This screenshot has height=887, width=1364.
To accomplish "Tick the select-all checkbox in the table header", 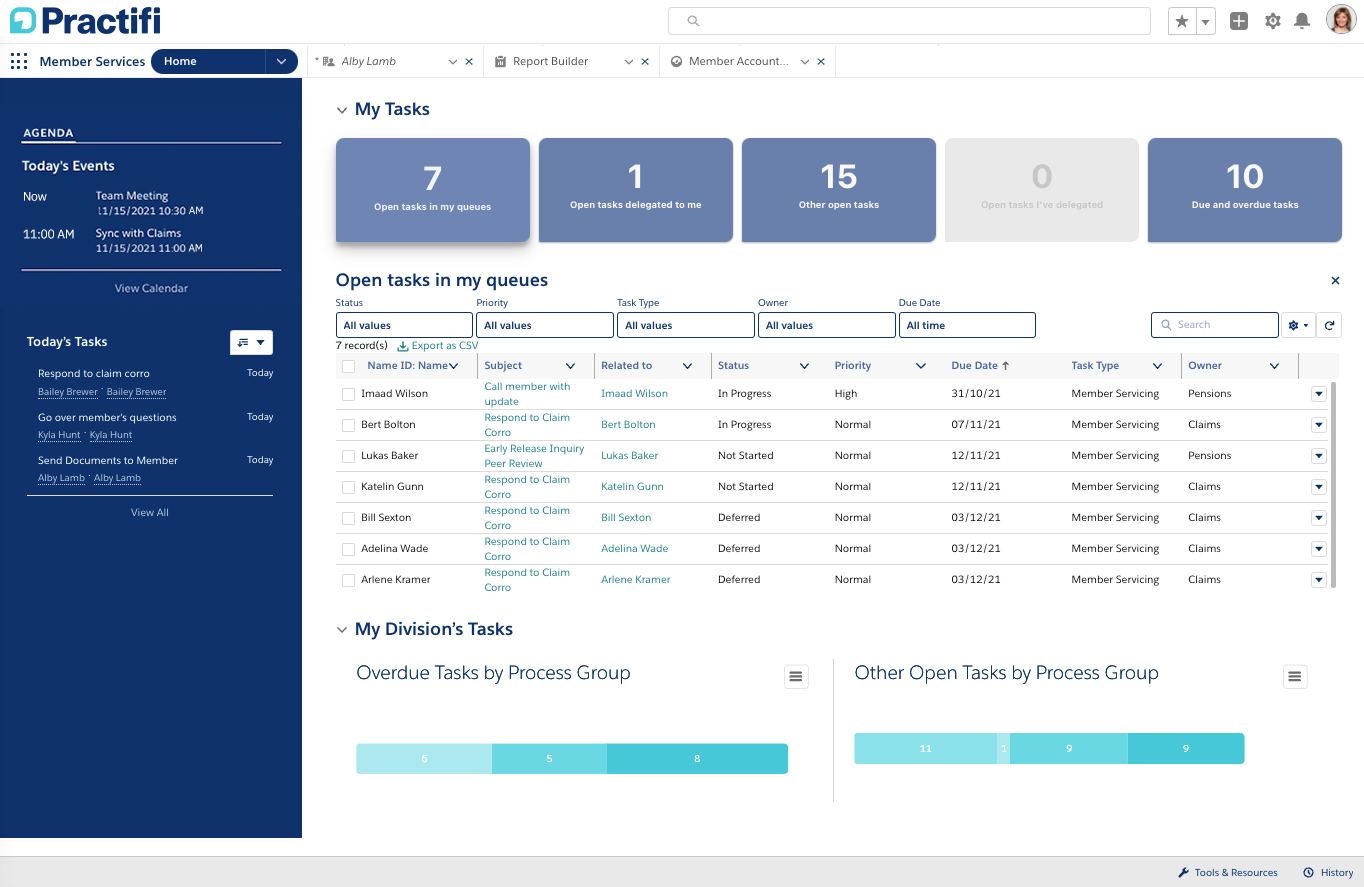I will pyautogui.click(x=348, y=365).
